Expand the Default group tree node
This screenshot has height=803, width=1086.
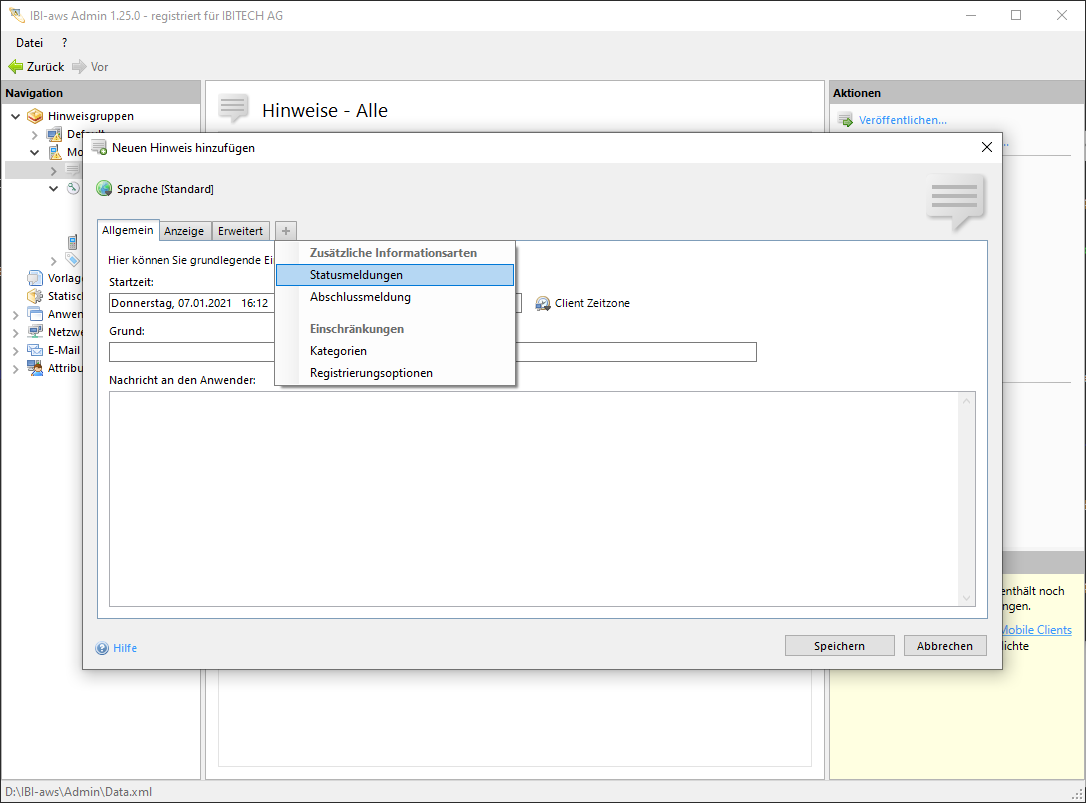[x=35, y=134]
